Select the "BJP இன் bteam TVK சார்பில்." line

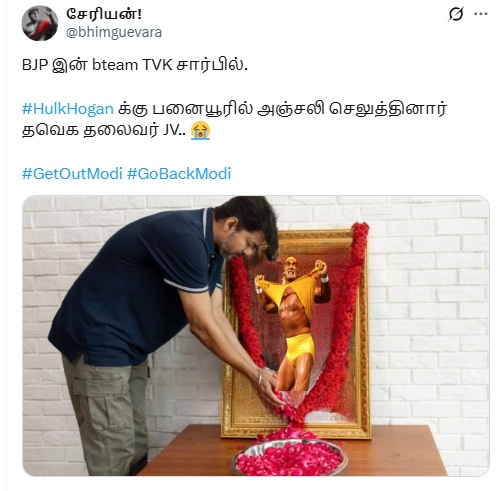(x=135, y=64)
